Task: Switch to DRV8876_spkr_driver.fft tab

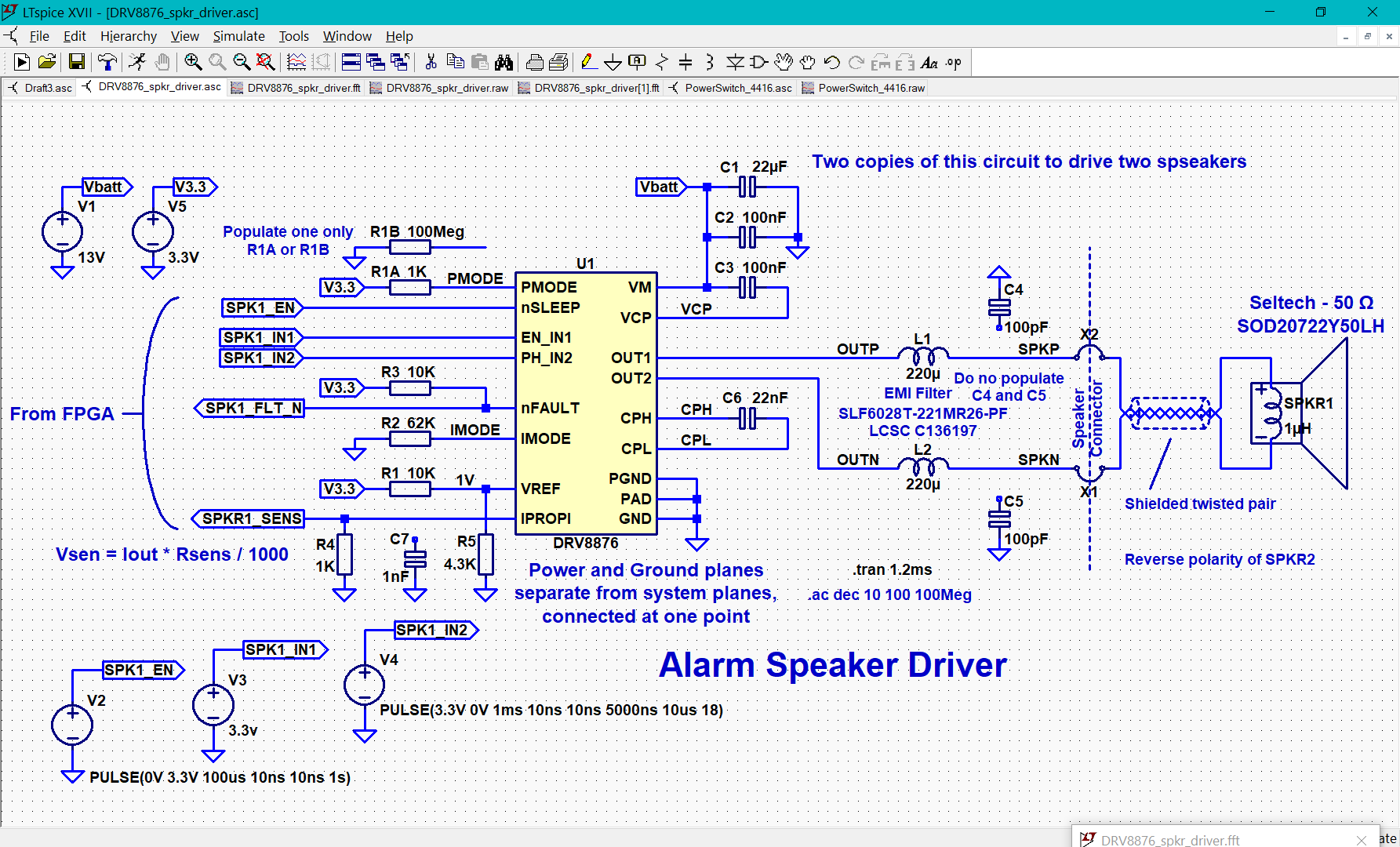Action: [296, 88]
